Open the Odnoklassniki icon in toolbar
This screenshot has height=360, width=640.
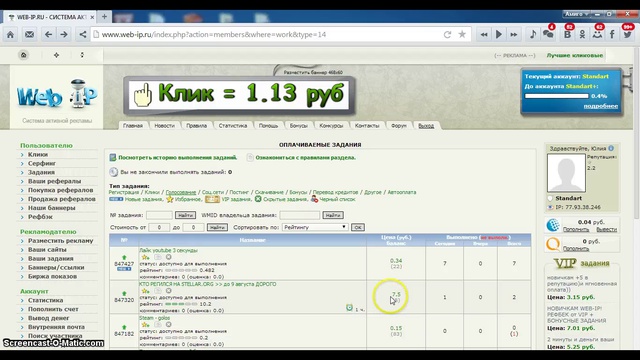582,34
